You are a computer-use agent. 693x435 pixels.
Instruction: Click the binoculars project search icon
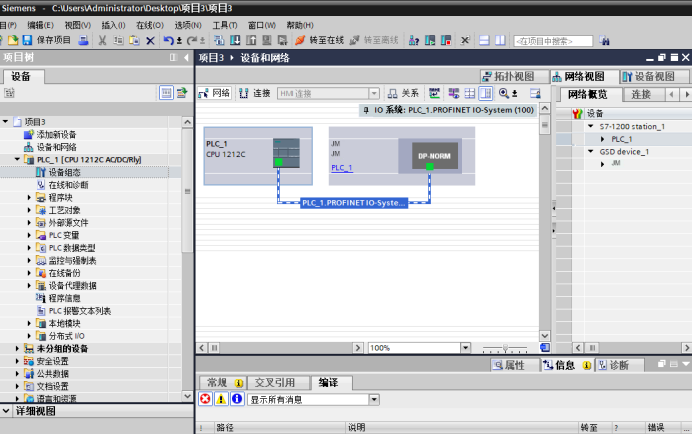tap(604, 41)
